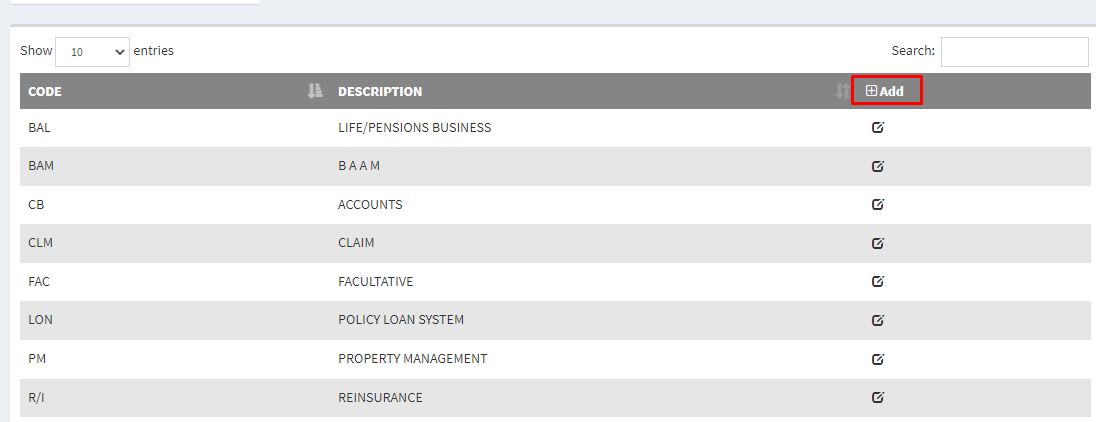
Task: Click the edit icon for BAL row
Action: (878, 127)
